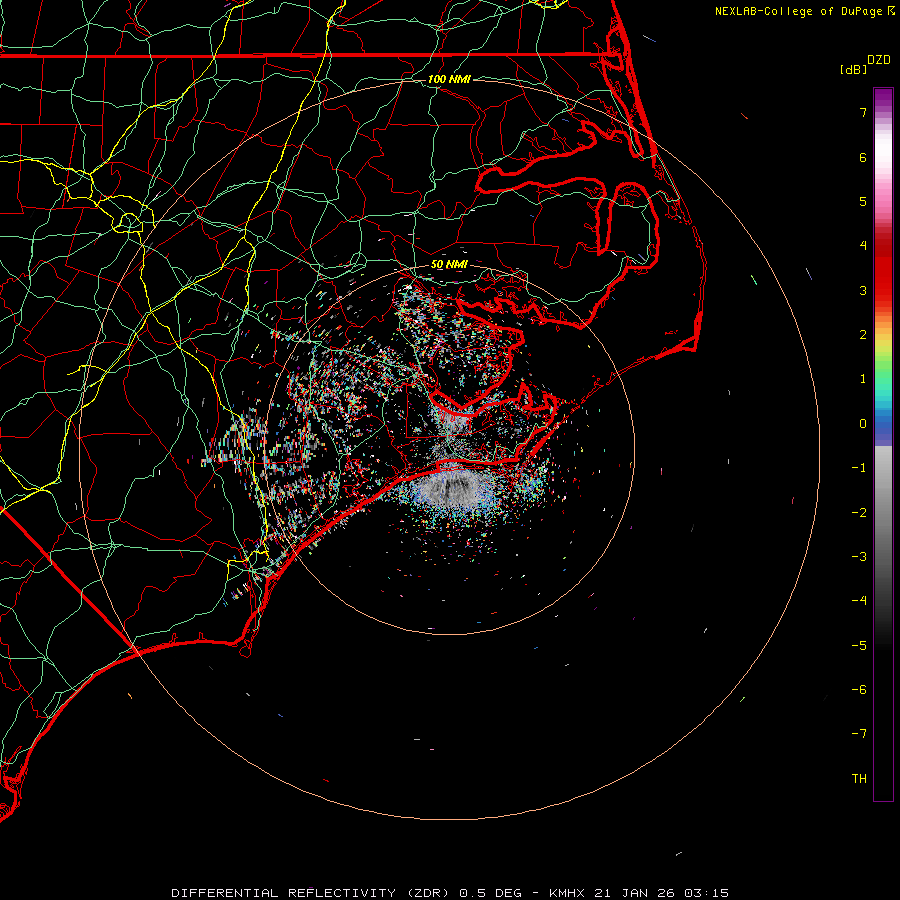Pick the gray segment of the color bar near -2 dB
The width and height of the screenshot is (900, 900).
(883, 513)
